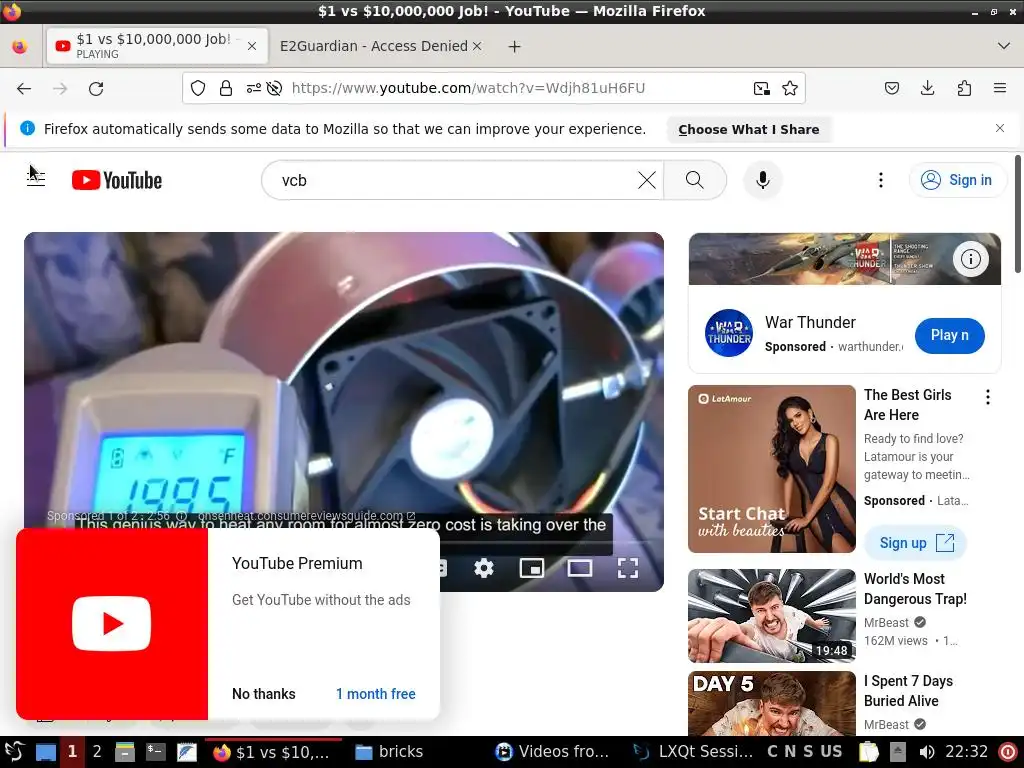Click the Play now War Thunder button
The image size is (1024, 768).
pyautogui.click(x=950, y=336)
